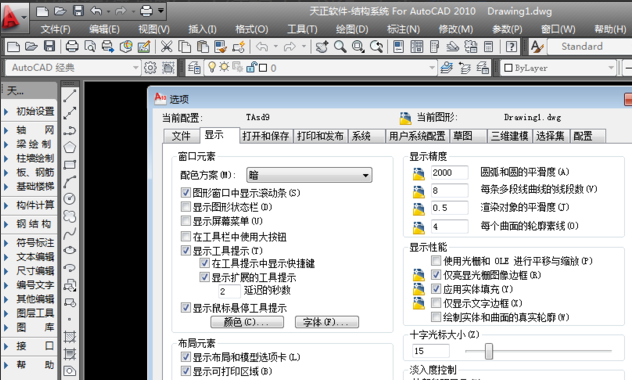Switch to 用户系统配置 tab
Image resolution: width=632 pixels, height=380 pixels.
point(417,136)
